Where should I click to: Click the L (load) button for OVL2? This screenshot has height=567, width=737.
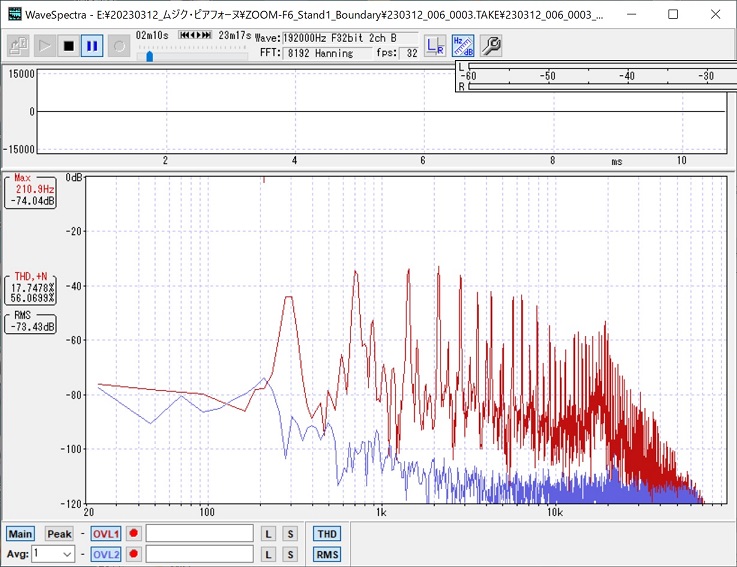[x=268, y=554]
